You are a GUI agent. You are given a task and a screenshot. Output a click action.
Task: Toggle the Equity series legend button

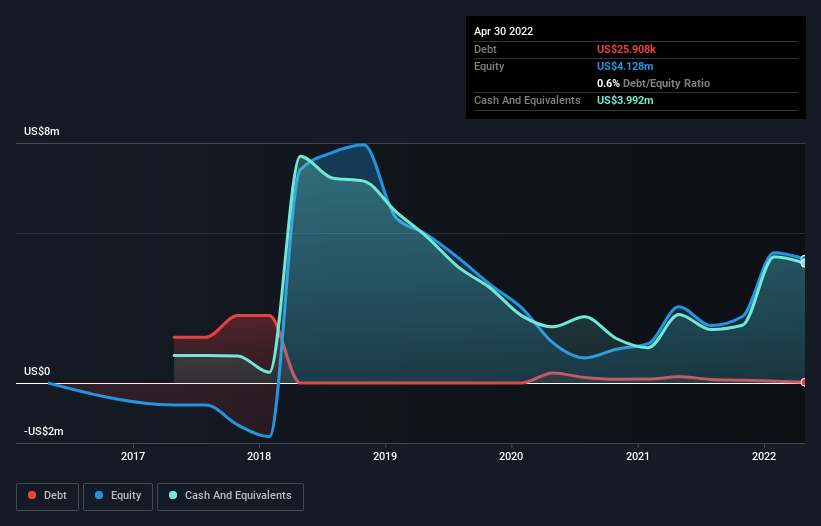(118, 496)
